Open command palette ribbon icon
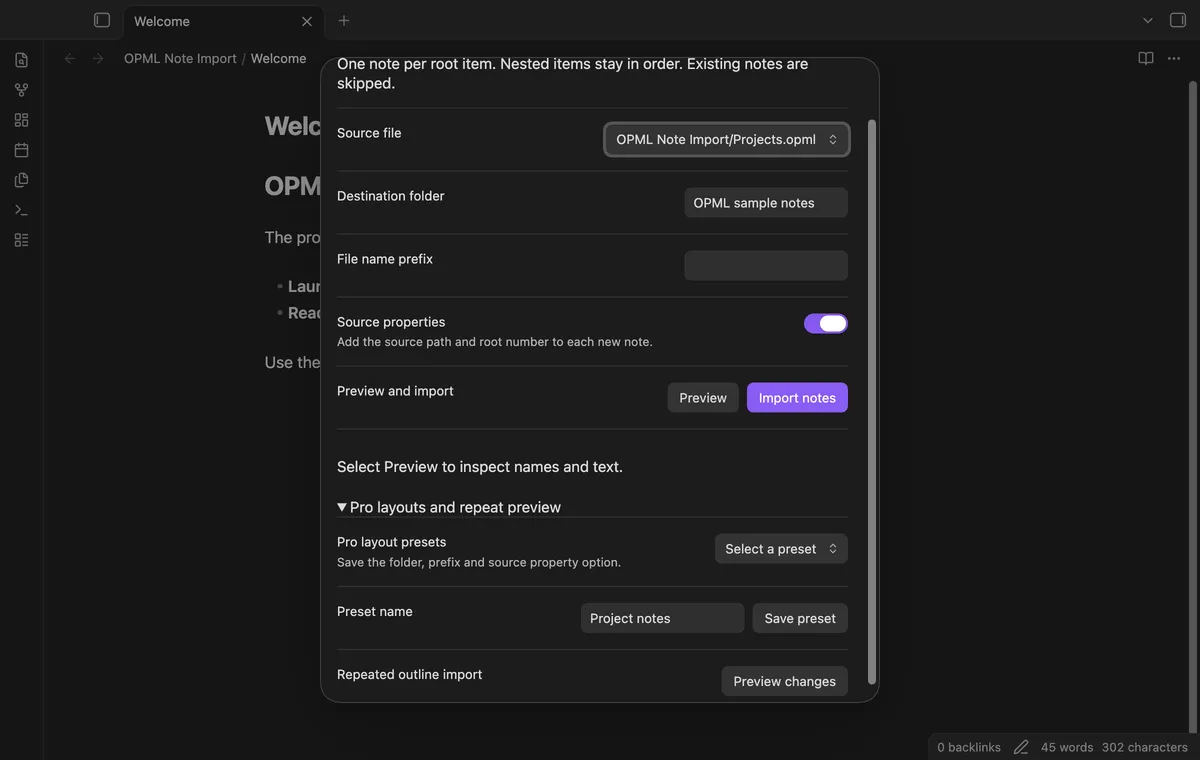1200x760 pixels. 21,210
